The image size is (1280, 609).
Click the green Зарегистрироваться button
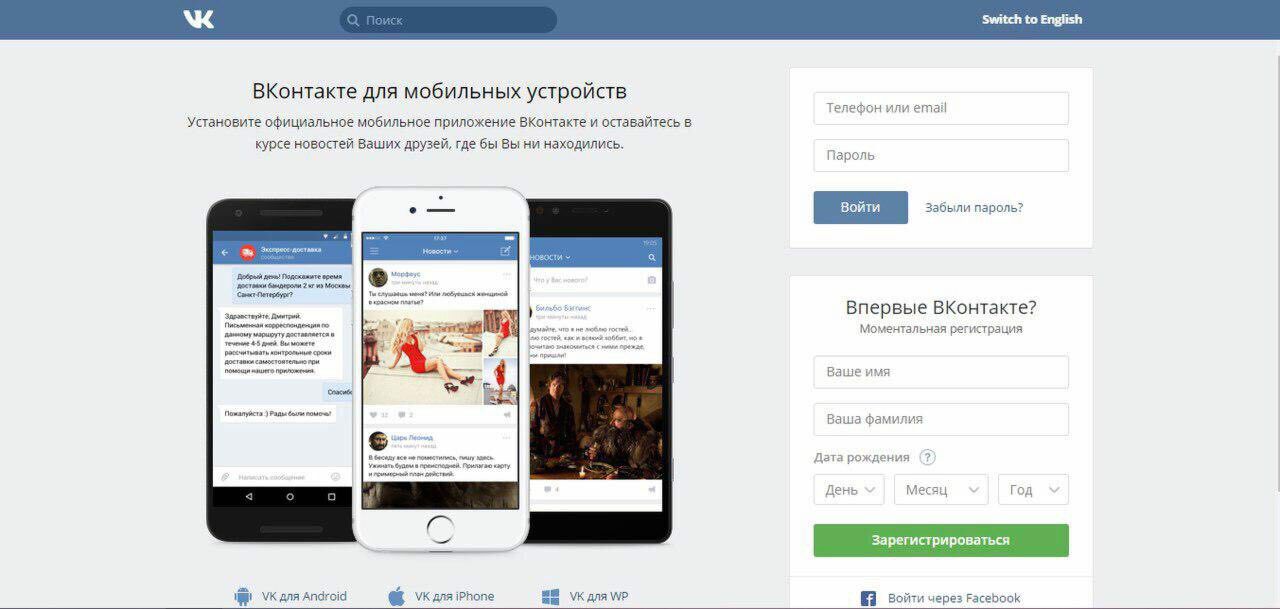(x=941, y=540)
